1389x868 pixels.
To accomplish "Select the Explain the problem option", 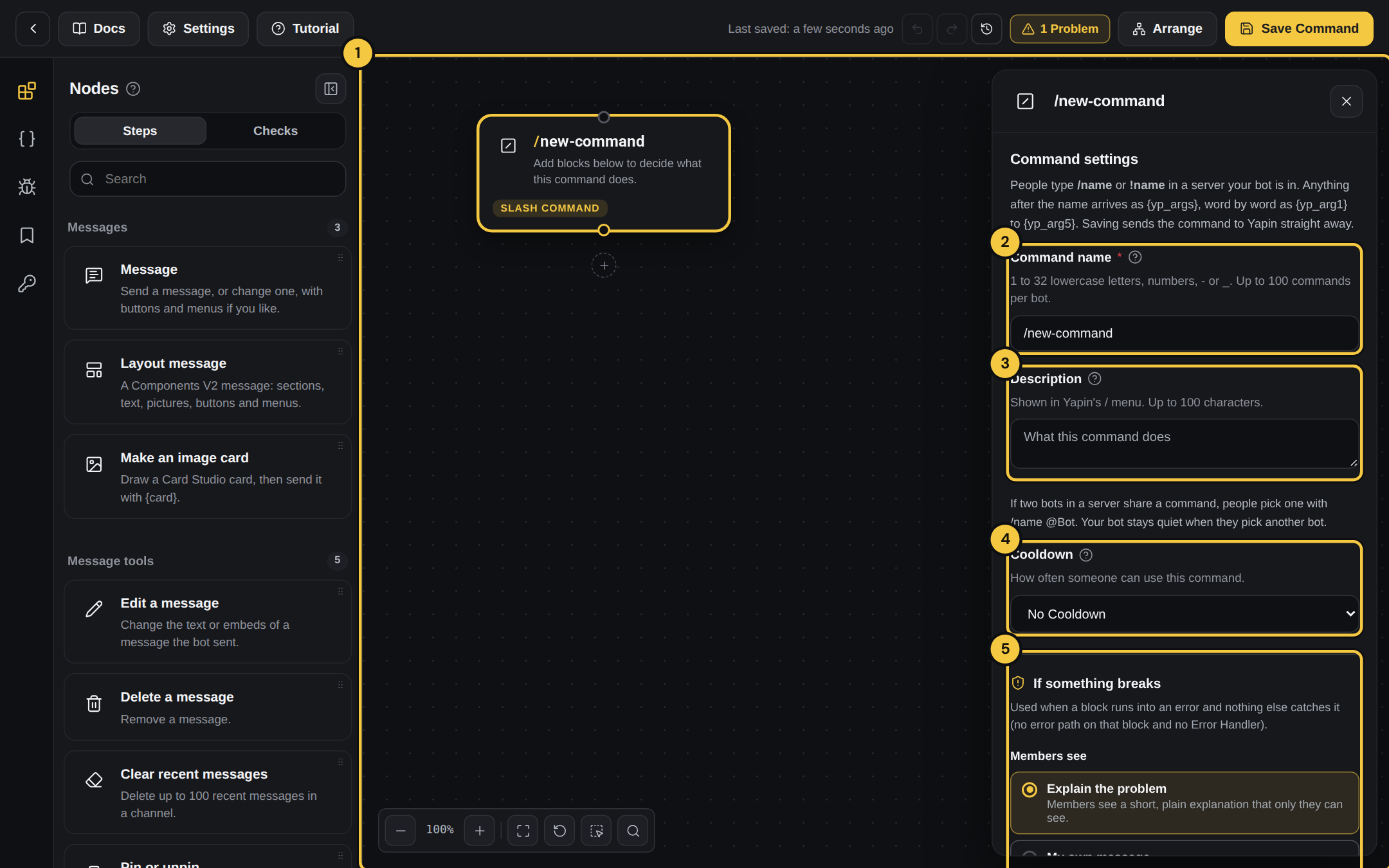I will tap(1184, 803).
